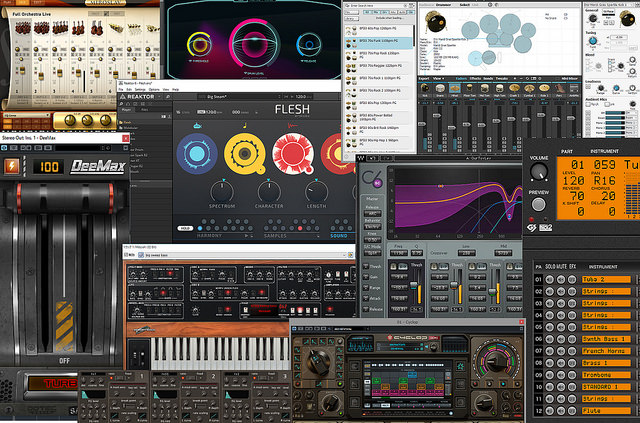Image resolution: width=640 pixels, height=423 pixels.
Task: Click the red-white circular engine in Flesh
Action: [293, 154]
